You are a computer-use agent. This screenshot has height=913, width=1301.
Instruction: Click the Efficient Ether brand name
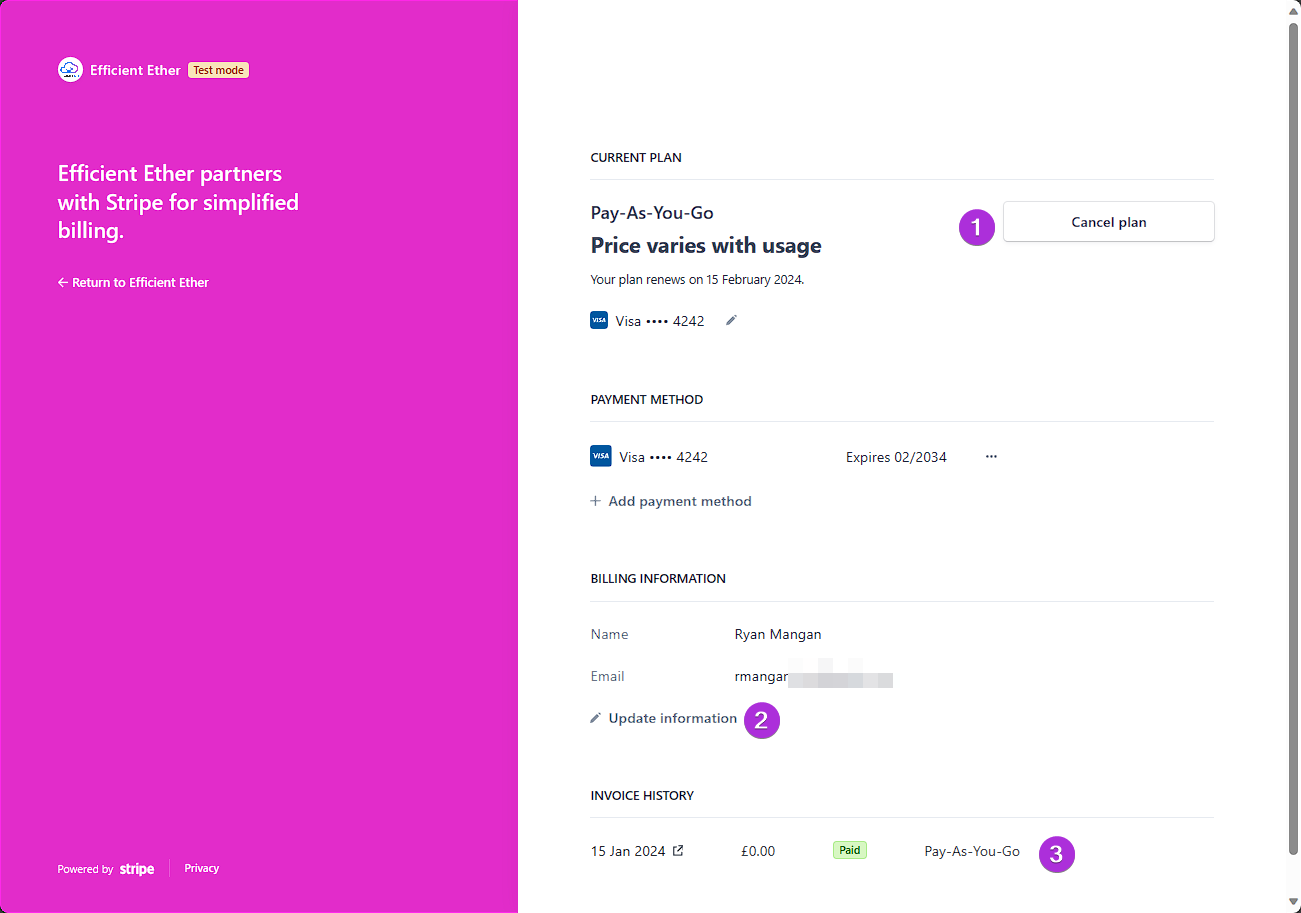tap(136, 70)
